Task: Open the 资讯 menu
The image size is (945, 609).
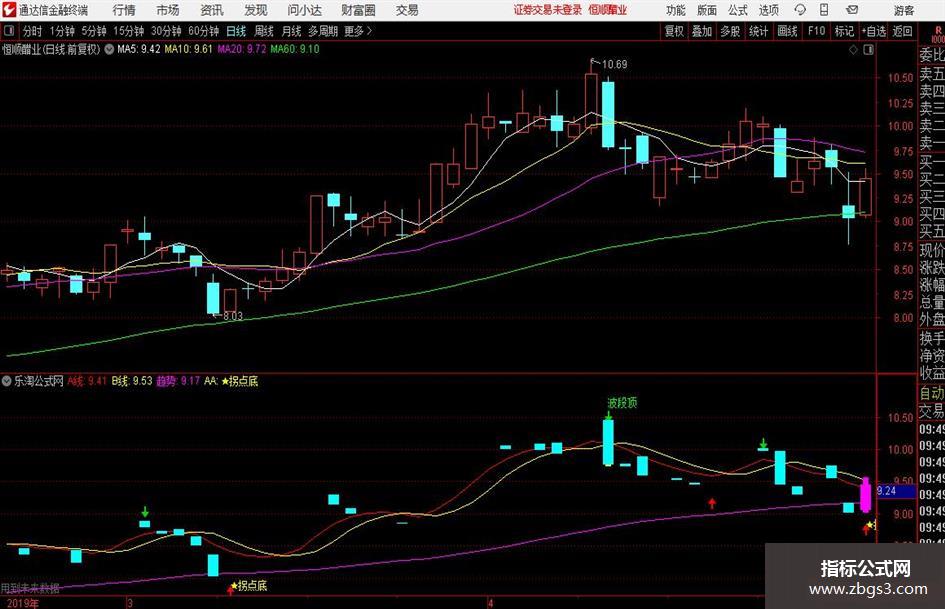Action: tap(212, 10)
